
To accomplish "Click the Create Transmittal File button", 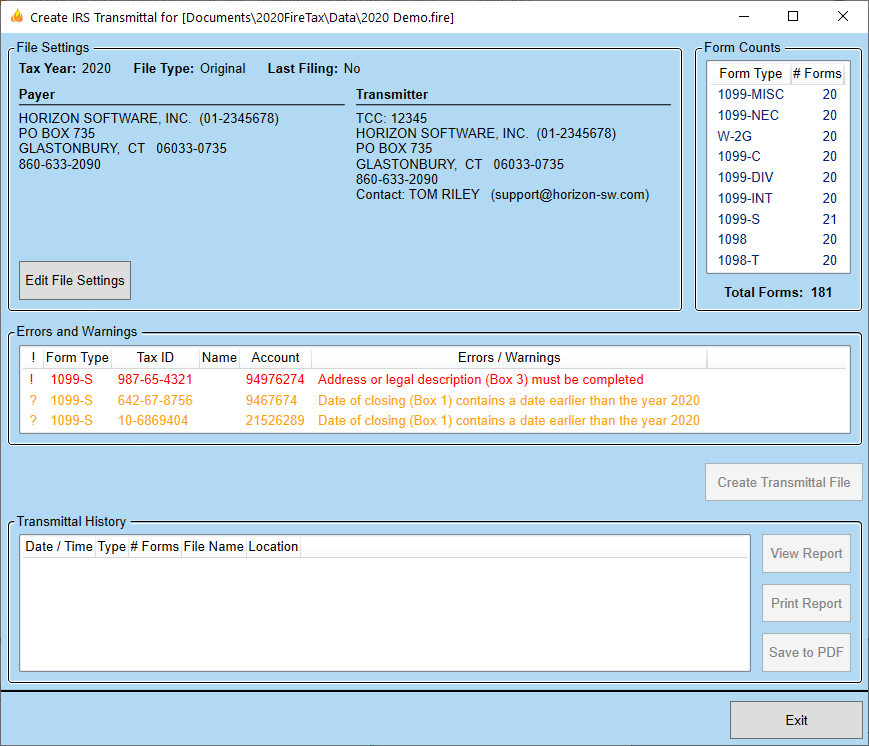I will [x=784, y=482].
